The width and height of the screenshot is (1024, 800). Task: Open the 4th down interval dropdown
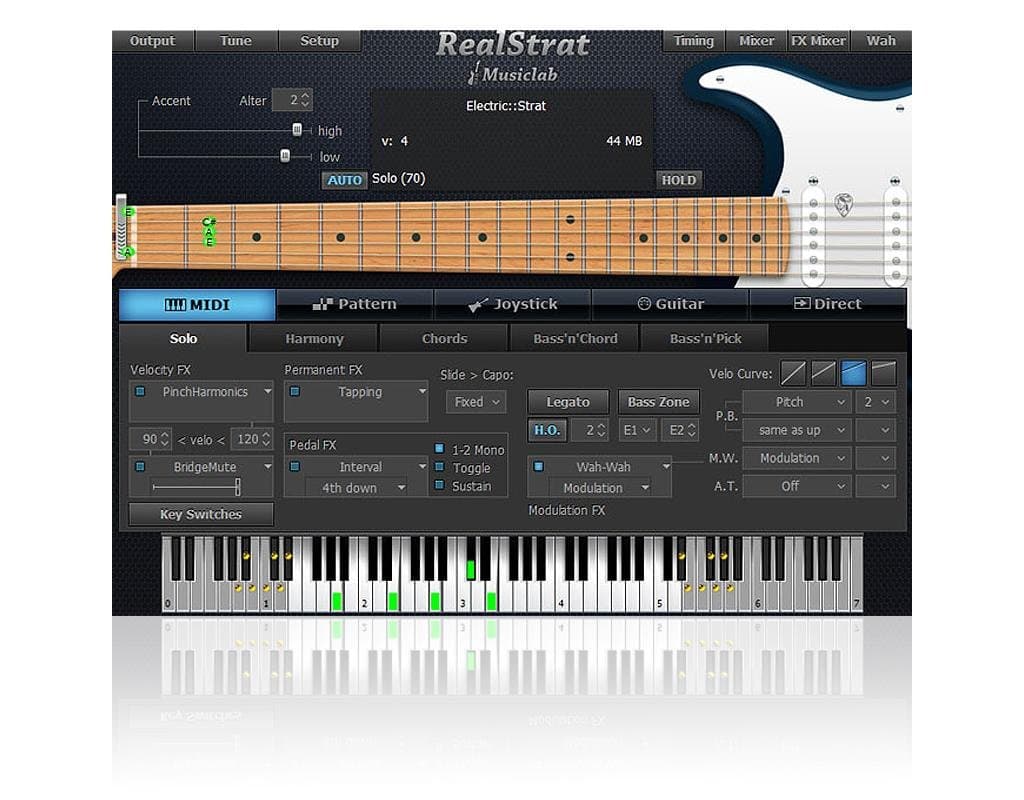tap(355, 488)
